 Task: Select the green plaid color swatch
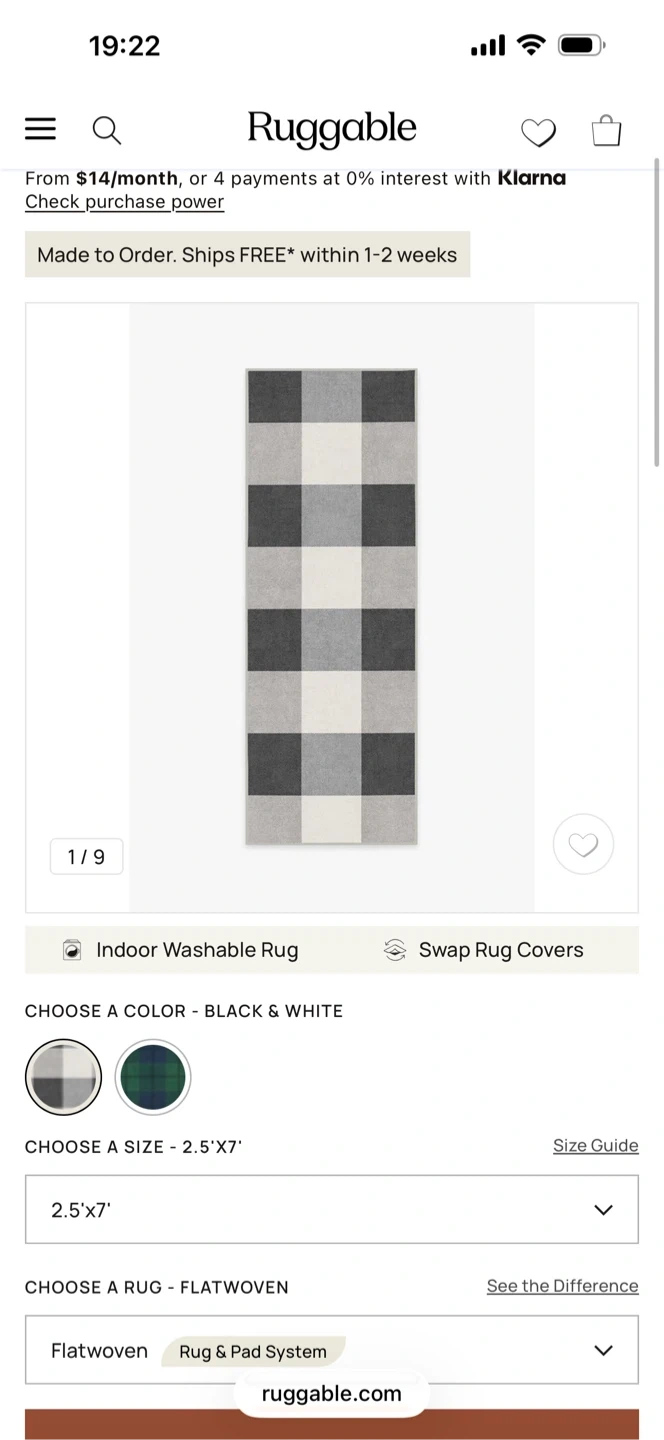click(153, 1077)
